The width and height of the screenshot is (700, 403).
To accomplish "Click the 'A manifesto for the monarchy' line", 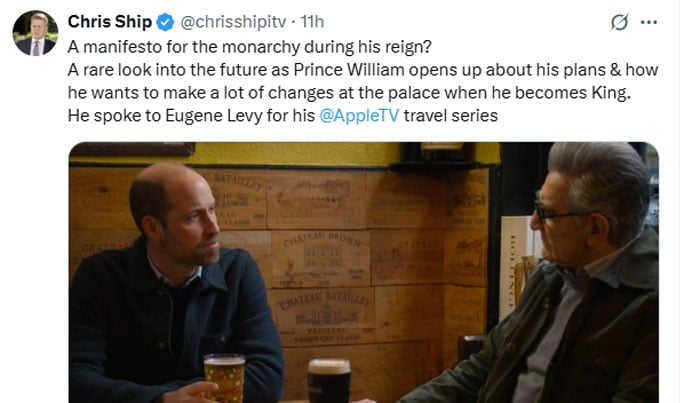I will click(x=214, y=47).
